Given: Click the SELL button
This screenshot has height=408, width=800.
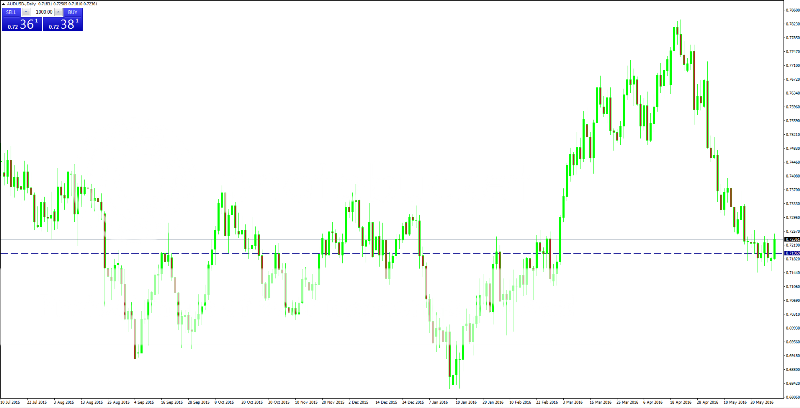Looking at the screenshot, I should tap(11, 12).
